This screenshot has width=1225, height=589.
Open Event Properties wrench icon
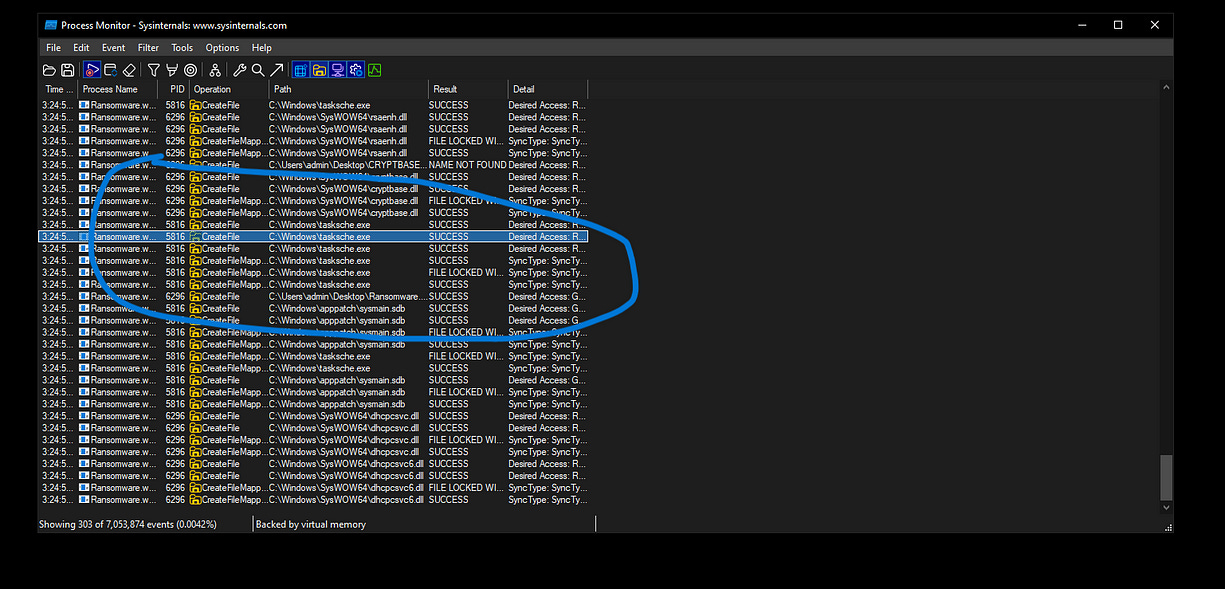coord(240,70)
